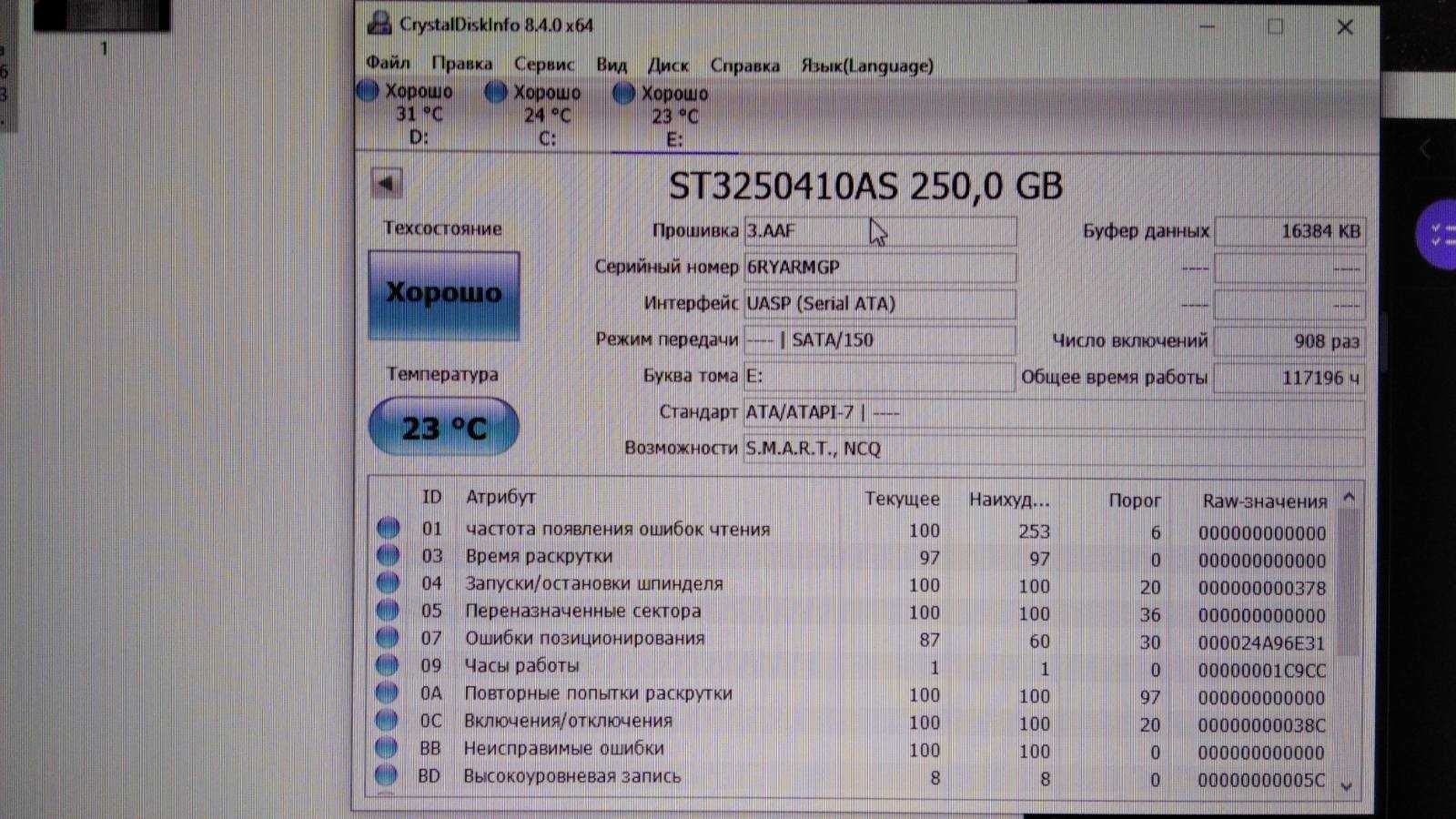The width and height of the screenshot is (1456, 819).
Task: Click raw value 00000001C9CC
Action: 1261,671
